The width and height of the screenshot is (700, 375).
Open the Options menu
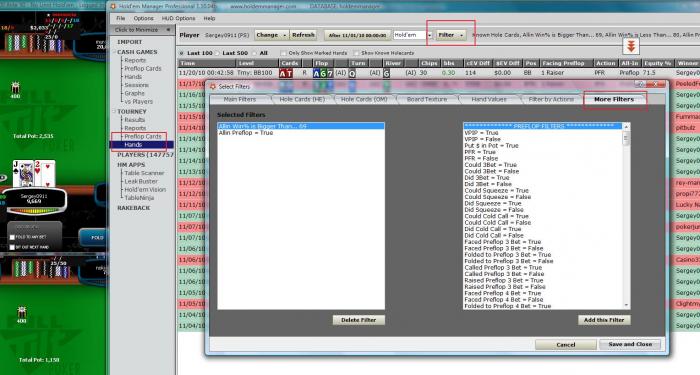[143, 18]
